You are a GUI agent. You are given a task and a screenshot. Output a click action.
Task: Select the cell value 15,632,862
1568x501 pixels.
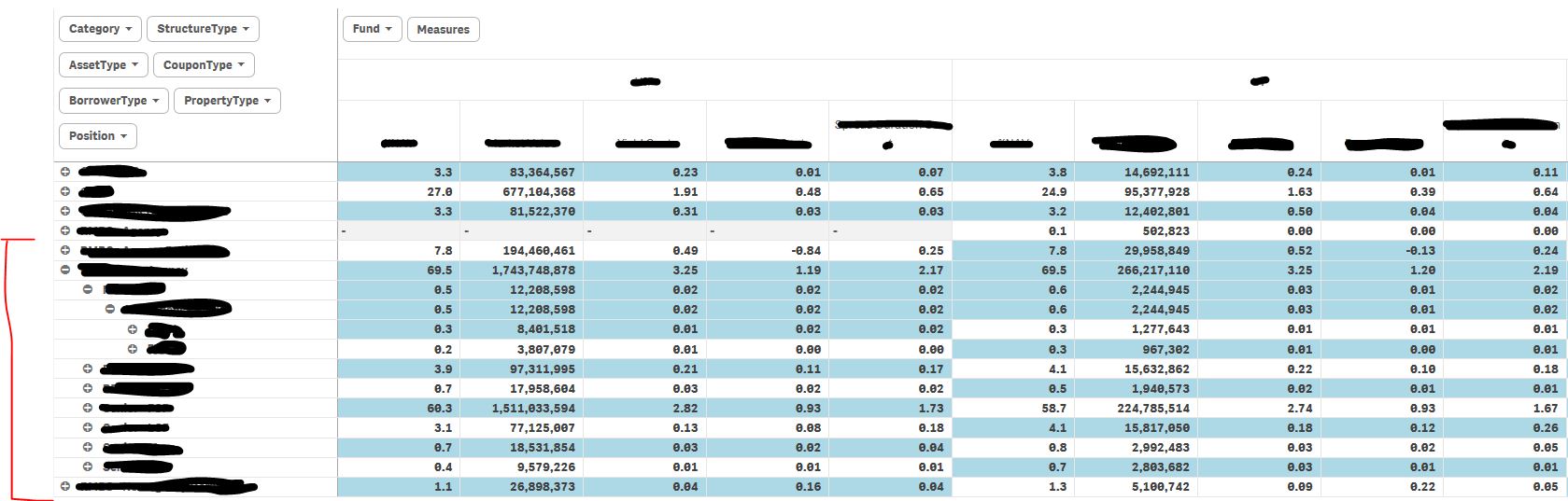(1136, 369)
